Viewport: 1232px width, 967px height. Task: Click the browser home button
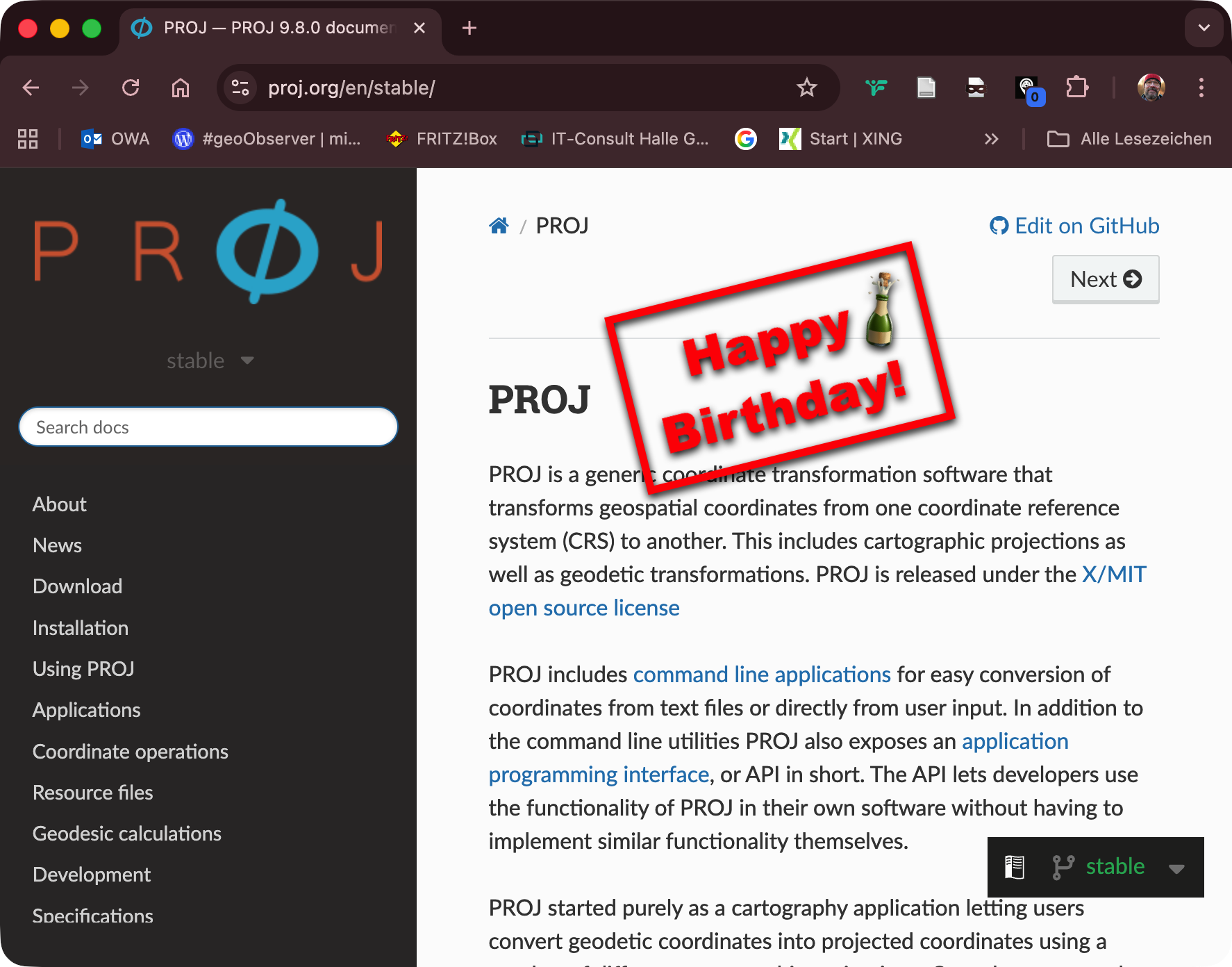pyautogui.click(x=181, y=88)
